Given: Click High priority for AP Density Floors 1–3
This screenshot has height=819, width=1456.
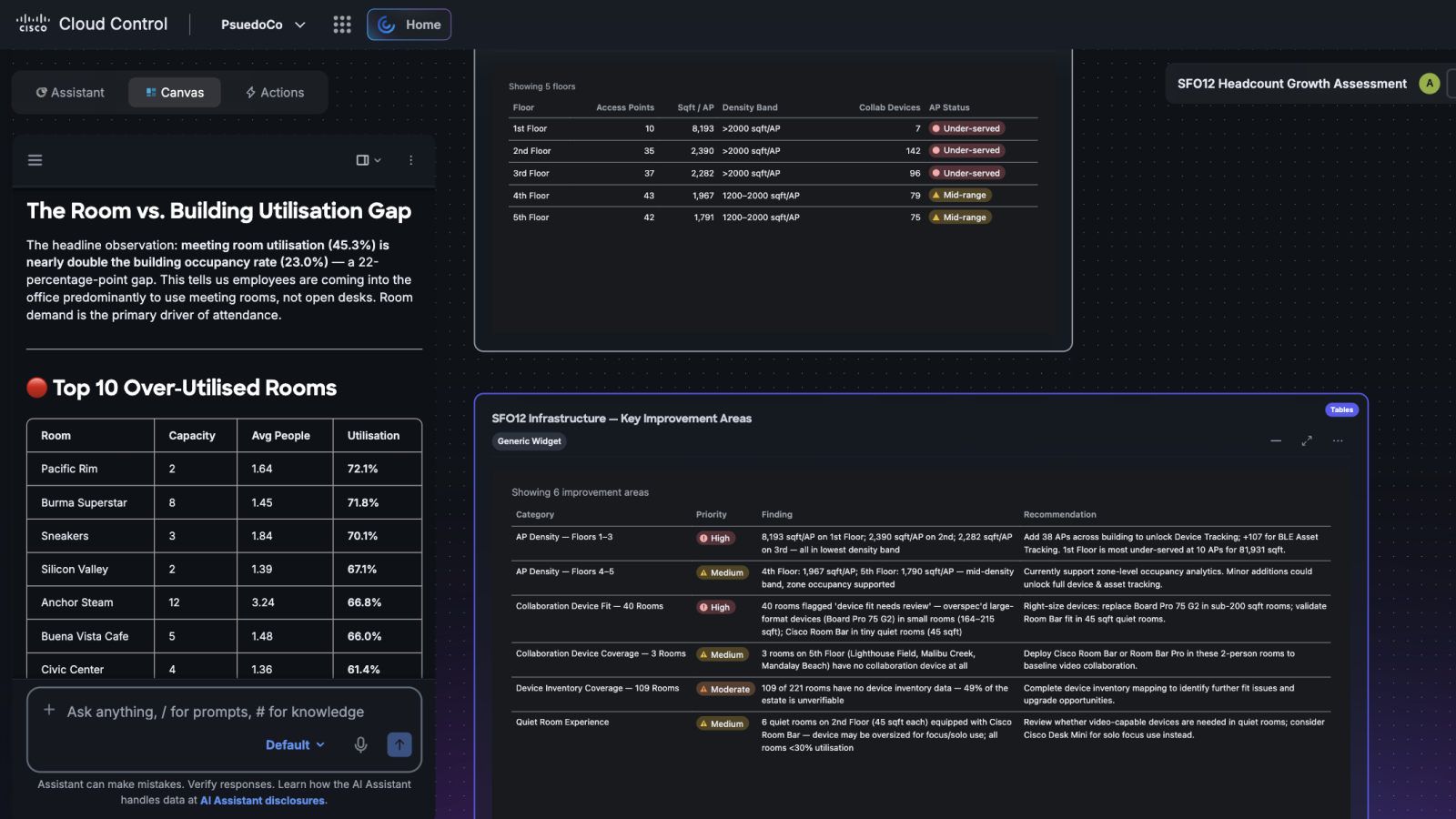Looking at the screenshot, I should coord(715,538).
